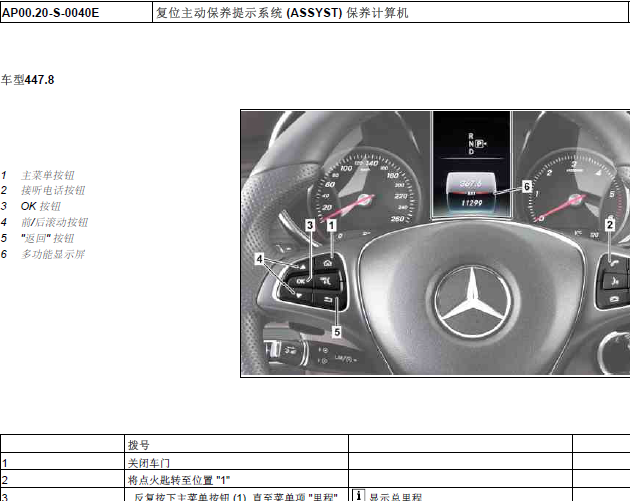Click the title 复位主动保养提示系统 (ASSYST) 保养计算机
The image size is (630, 501).
click(x=282, y=13)
